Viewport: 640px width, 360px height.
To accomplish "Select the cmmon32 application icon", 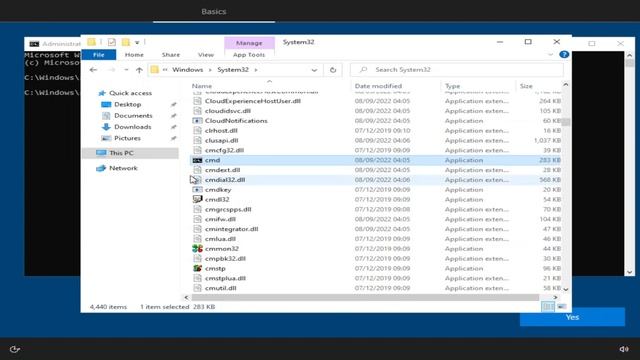I will click(197, 249).
